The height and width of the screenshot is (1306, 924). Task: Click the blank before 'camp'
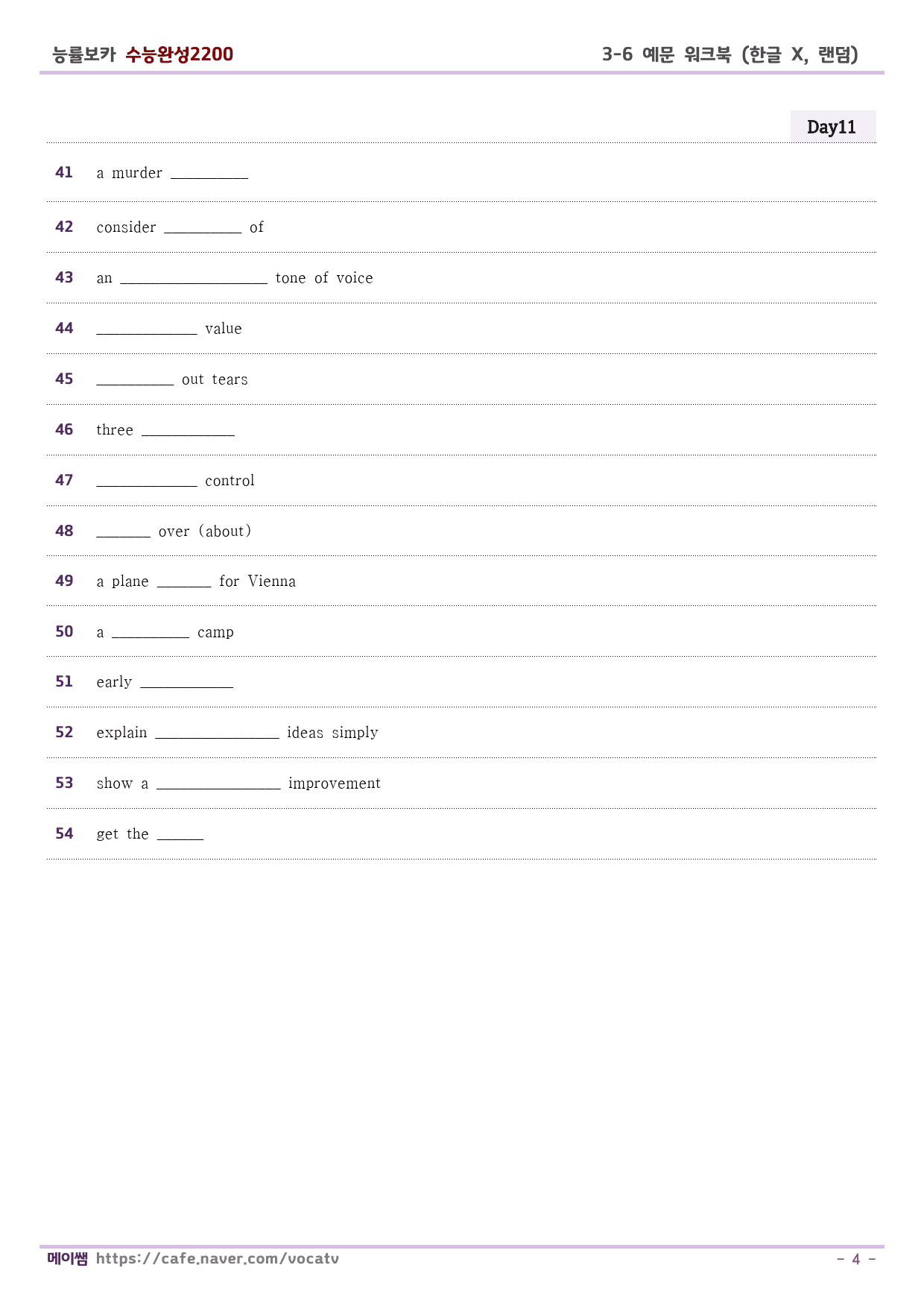(151, 636)
